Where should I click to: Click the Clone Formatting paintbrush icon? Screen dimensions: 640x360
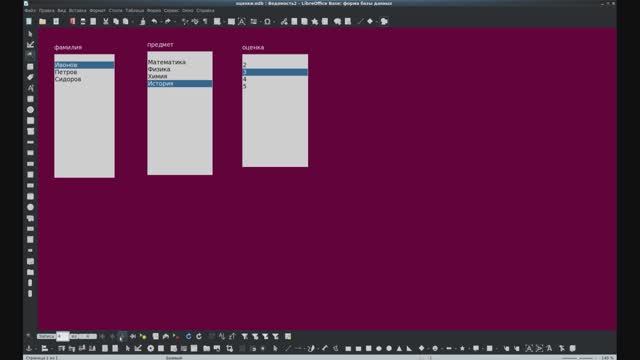pyautogui.click(x=142, y=21)
